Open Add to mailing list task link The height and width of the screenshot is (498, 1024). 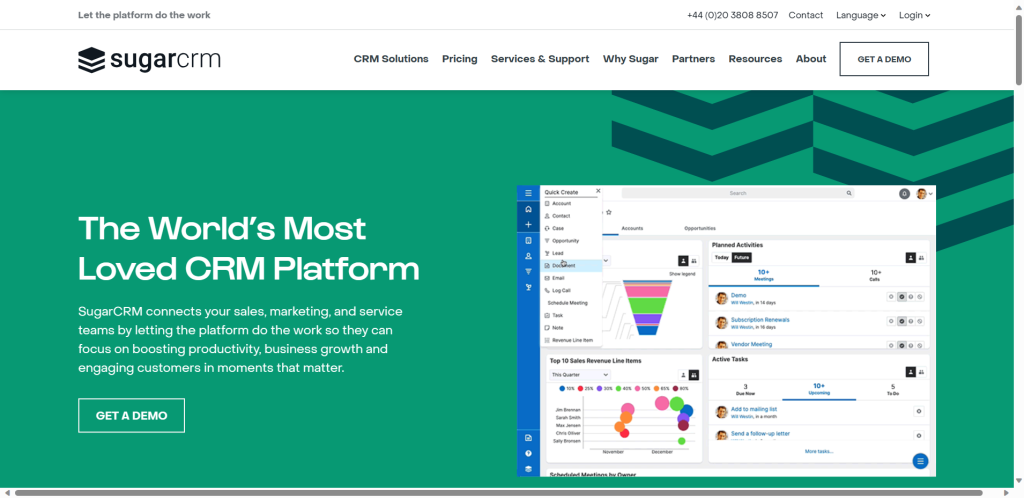[754, 409]
